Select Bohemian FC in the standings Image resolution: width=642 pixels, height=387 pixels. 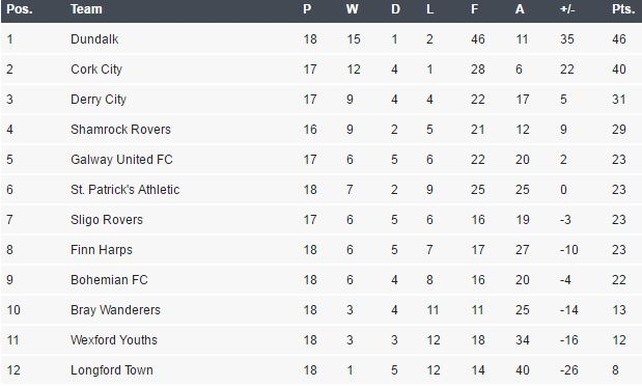(109, 280)
